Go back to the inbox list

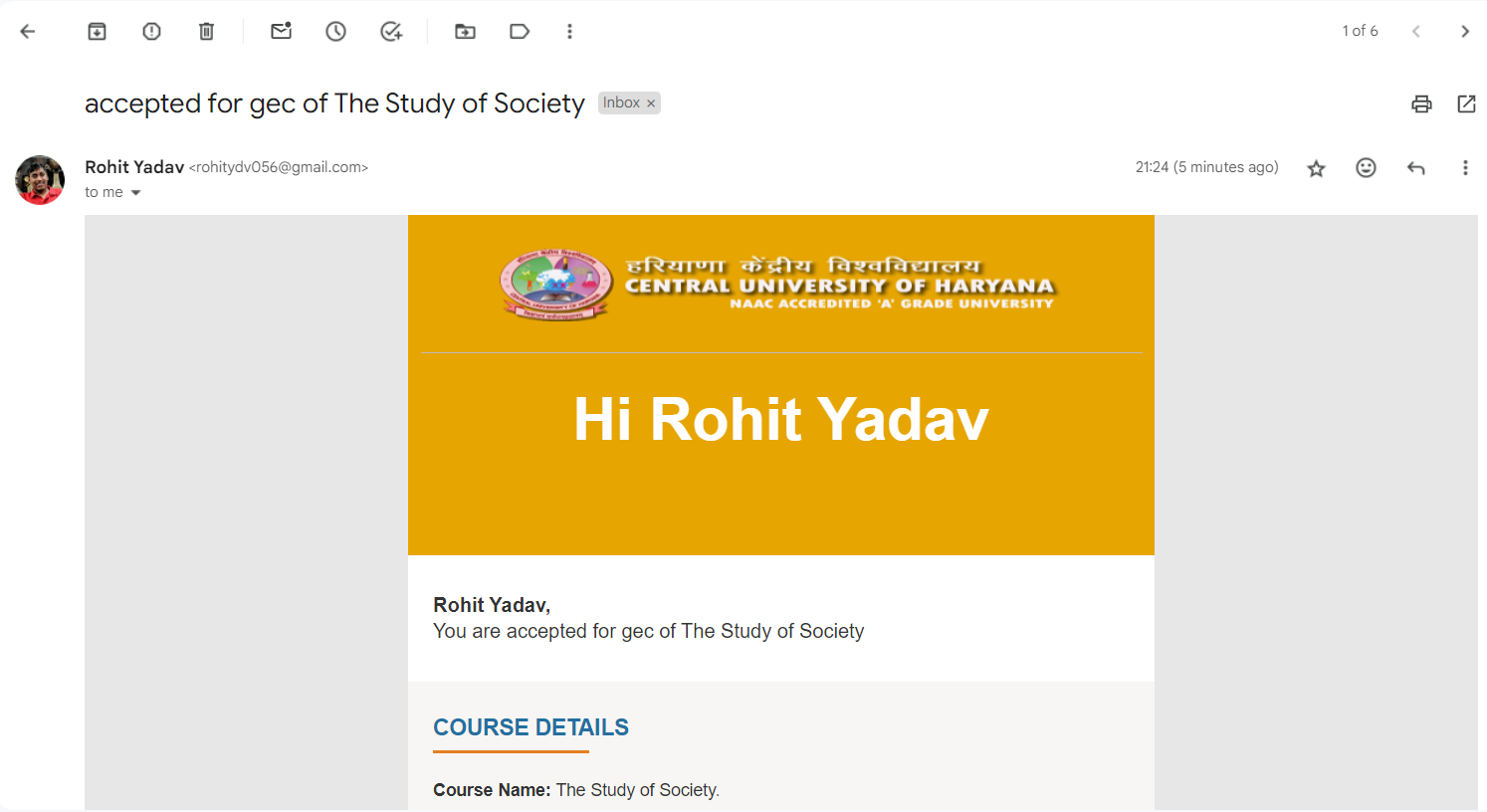pyautogui.click(x=28, y=32)
